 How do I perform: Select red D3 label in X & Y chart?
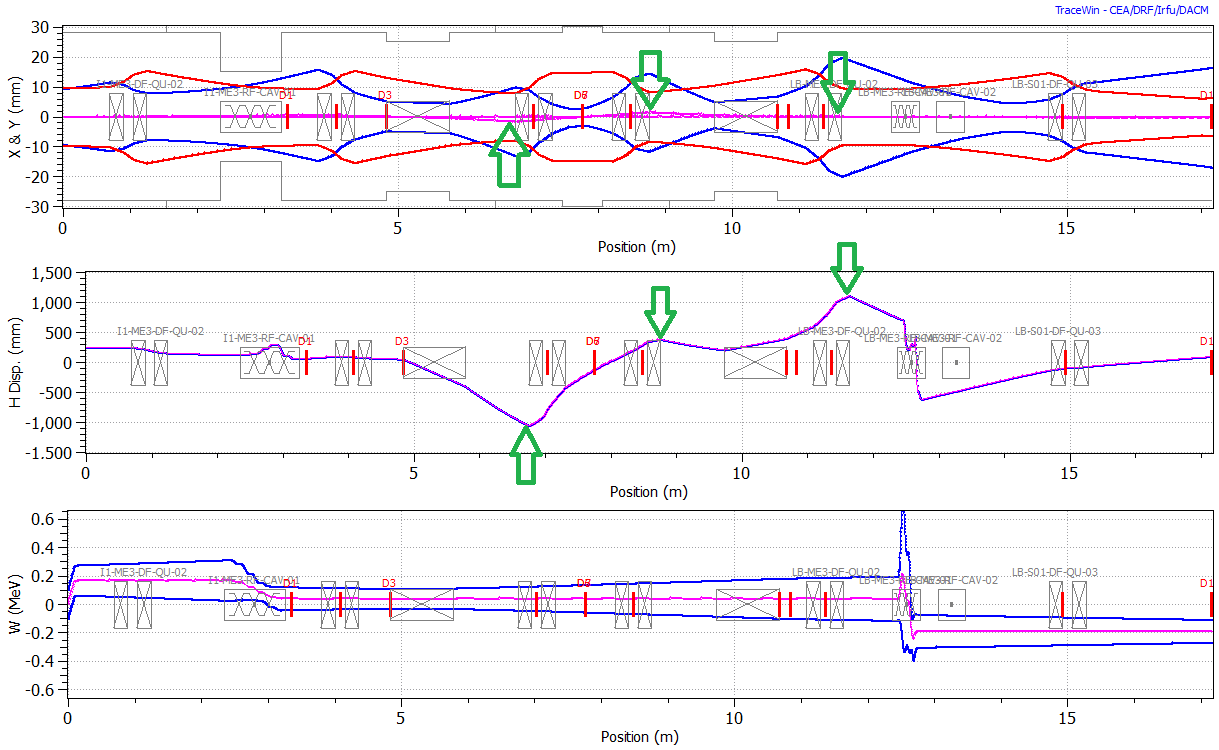385,95
